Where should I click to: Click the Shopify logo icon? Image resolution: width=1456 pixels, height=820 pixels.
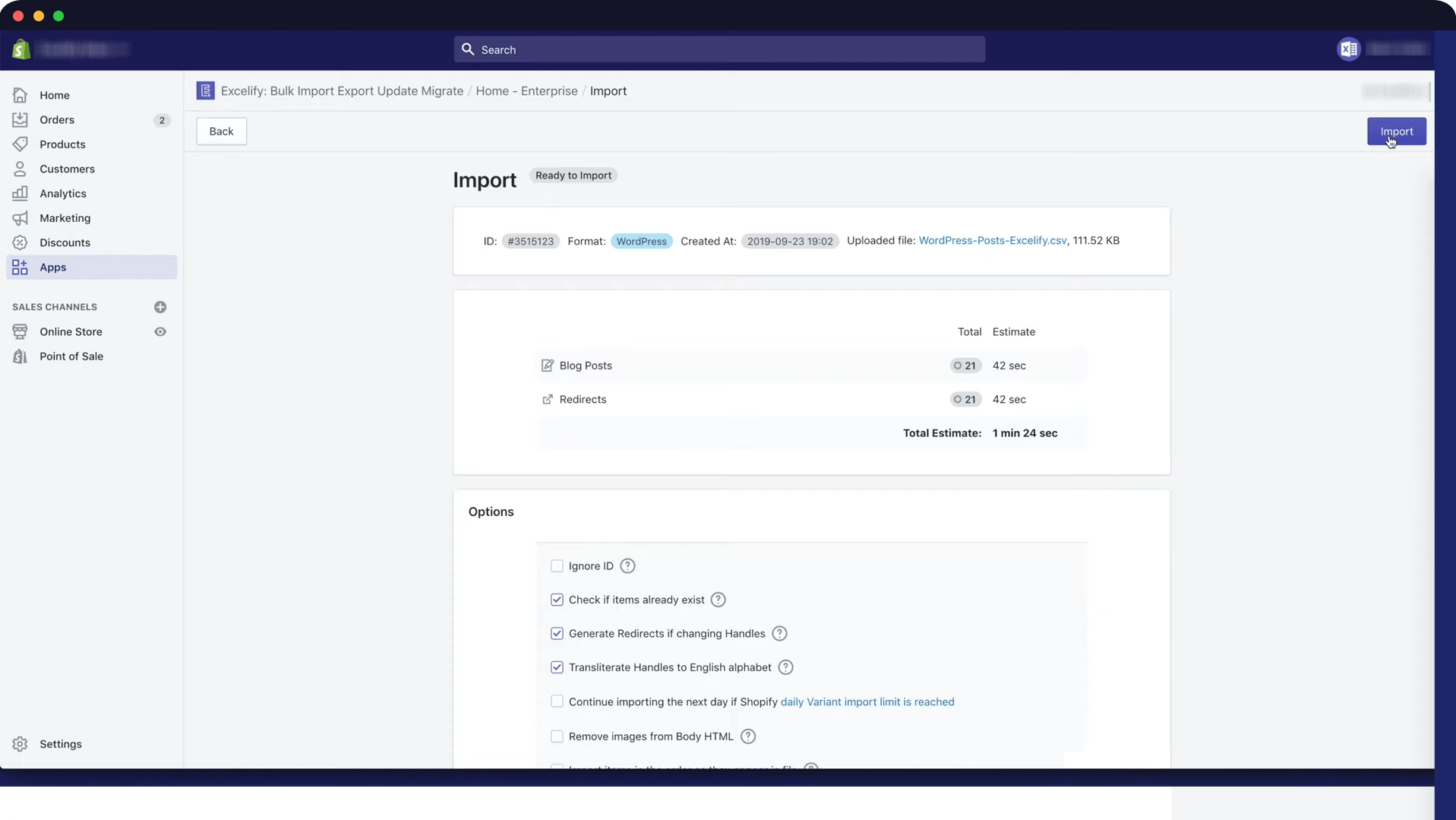[21, 49]
